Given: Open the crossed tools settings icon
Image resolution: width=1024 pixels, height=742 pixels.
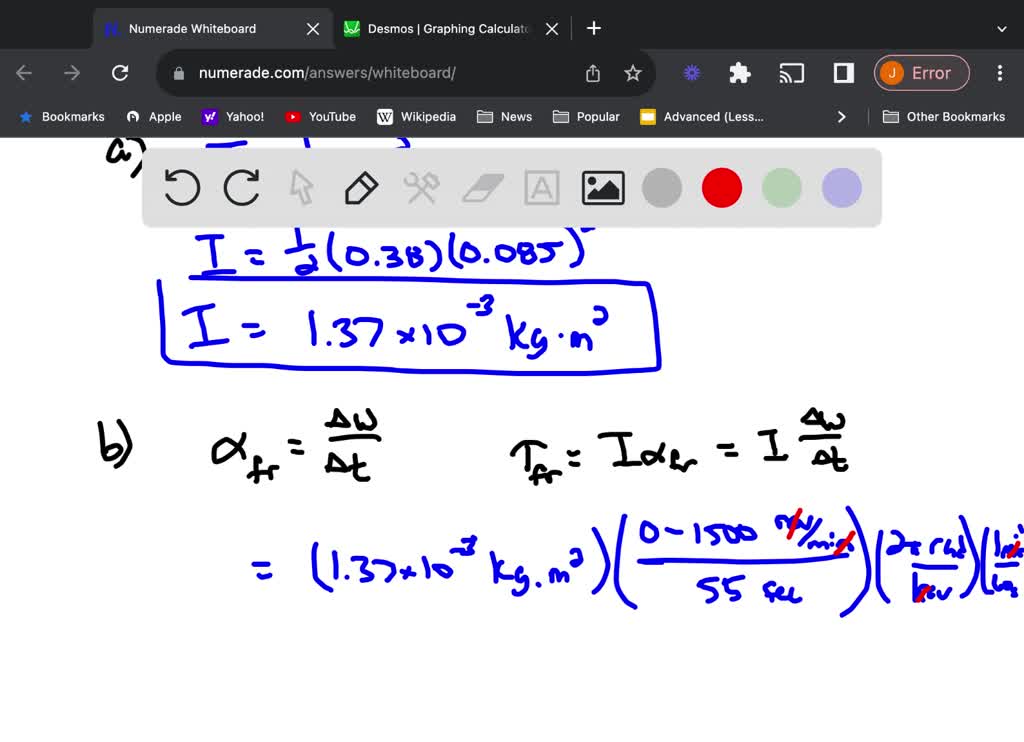Looking at the screenshot, I should click(421, 188).
